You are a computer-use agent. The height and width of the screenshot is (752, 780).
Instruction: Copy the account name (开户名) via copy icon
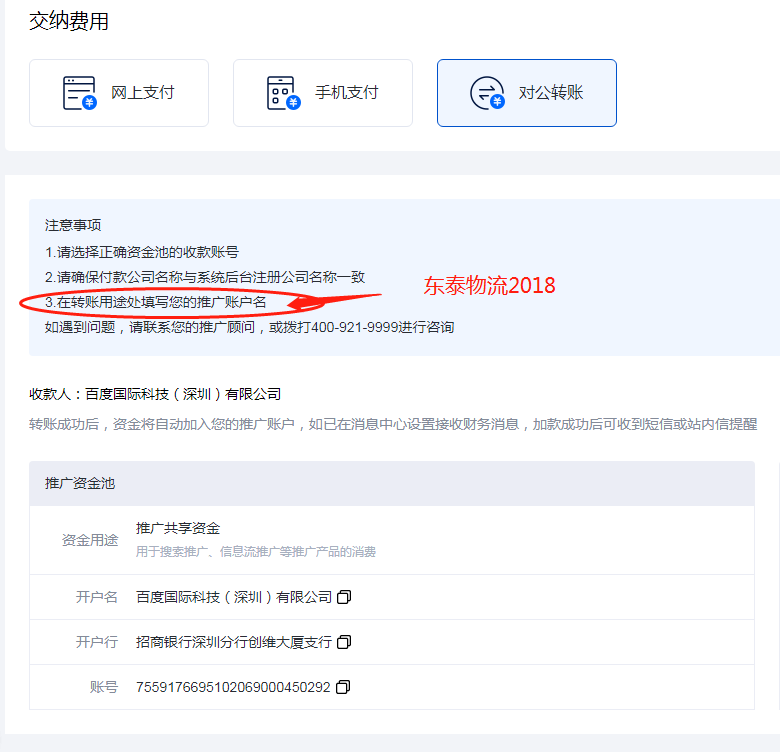click(x=344, y=597)
